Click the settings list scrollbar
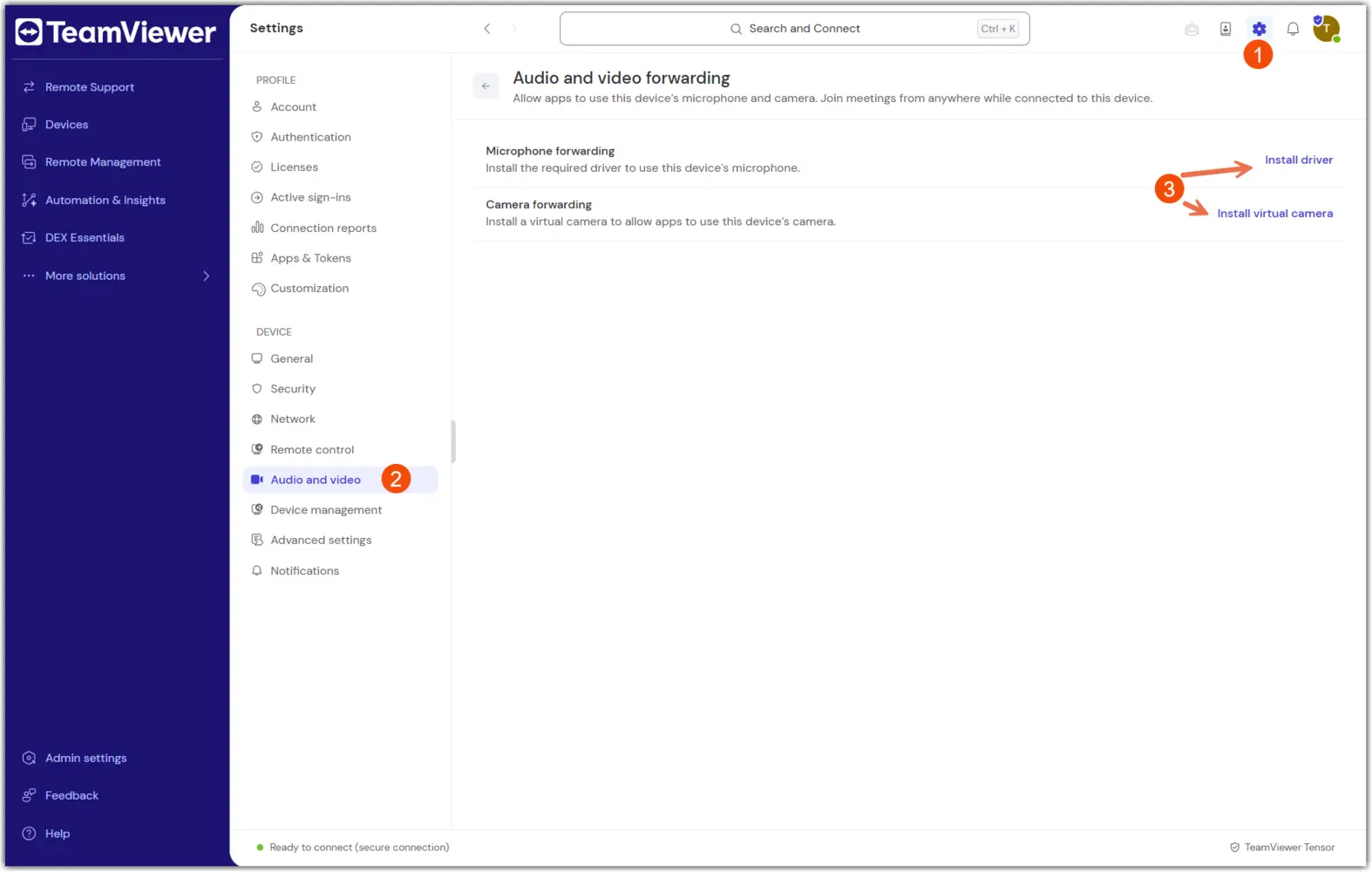 pos(453,441)
